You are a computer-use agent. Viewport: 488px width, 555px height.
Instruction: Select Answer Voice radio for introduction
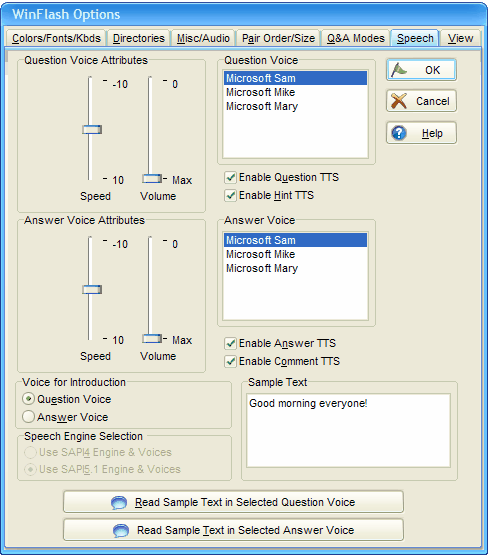pos(29,417)
